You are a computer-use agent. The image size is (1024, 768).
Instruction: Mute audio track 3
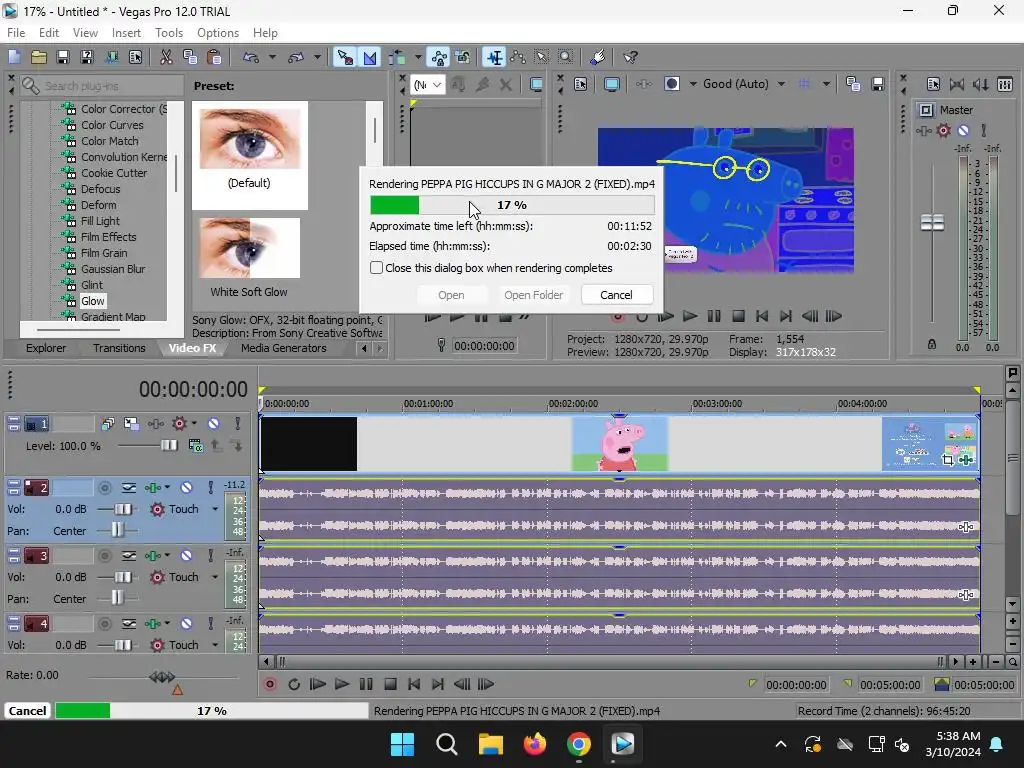click(x=187, y=556)
